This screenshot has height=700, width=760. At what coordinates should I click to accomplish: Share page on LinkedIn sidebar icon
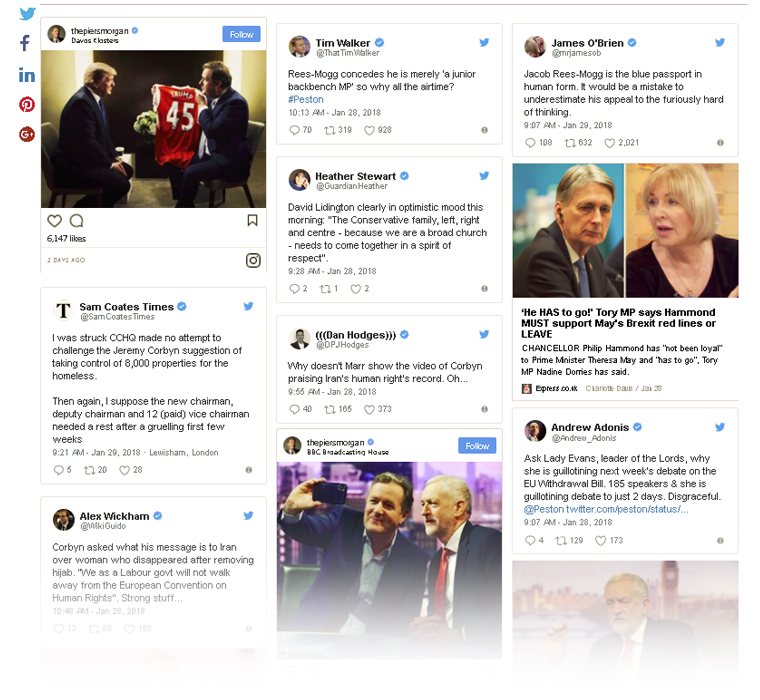(x=27, y=75)
